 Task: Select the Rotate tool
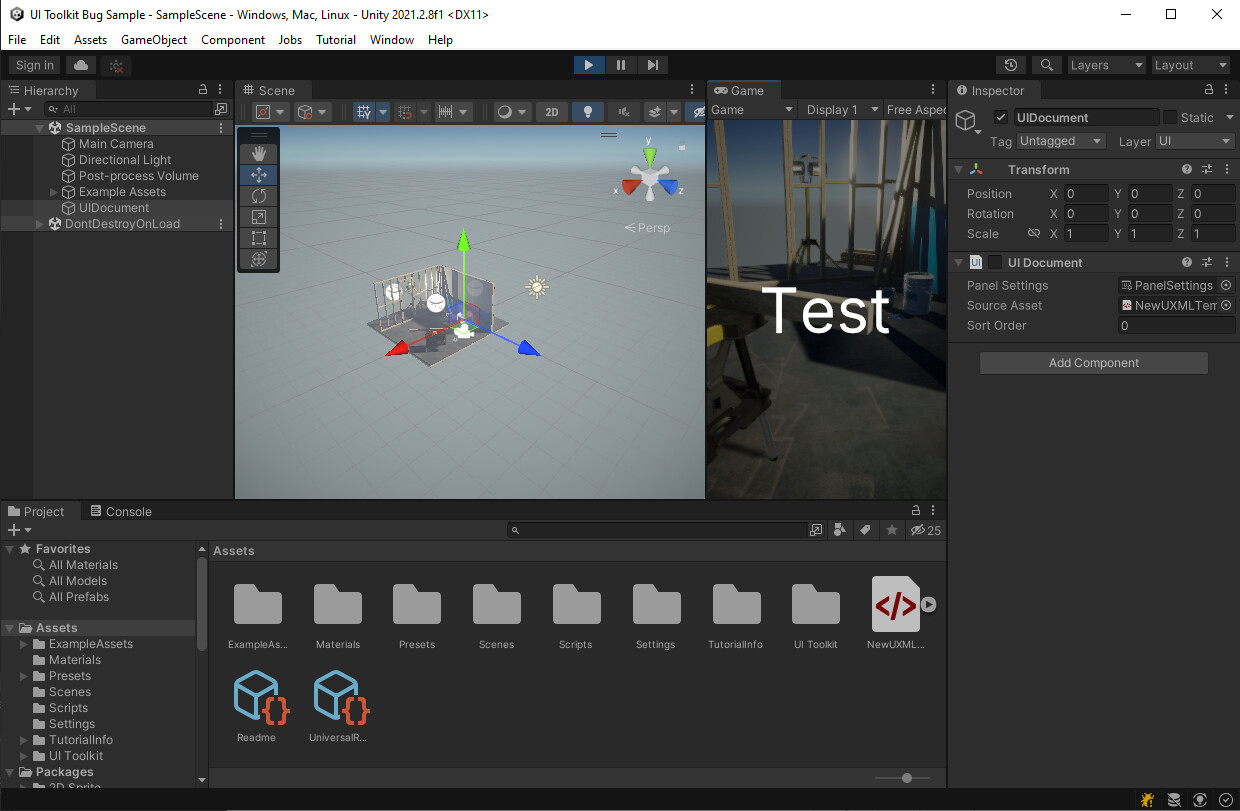258,196
